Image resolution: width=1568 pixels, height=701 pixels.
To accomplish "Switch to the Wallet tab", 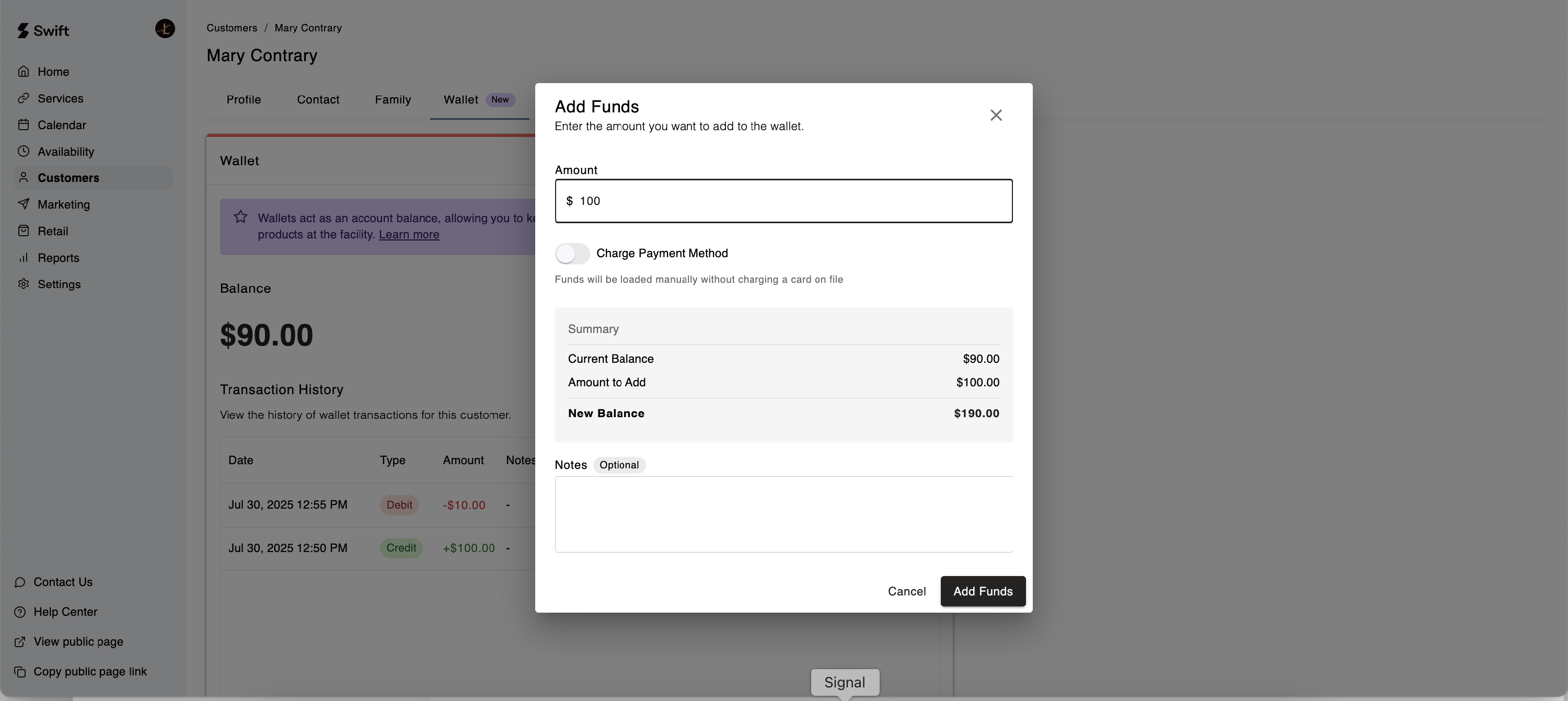I will [x=479, y=100].
